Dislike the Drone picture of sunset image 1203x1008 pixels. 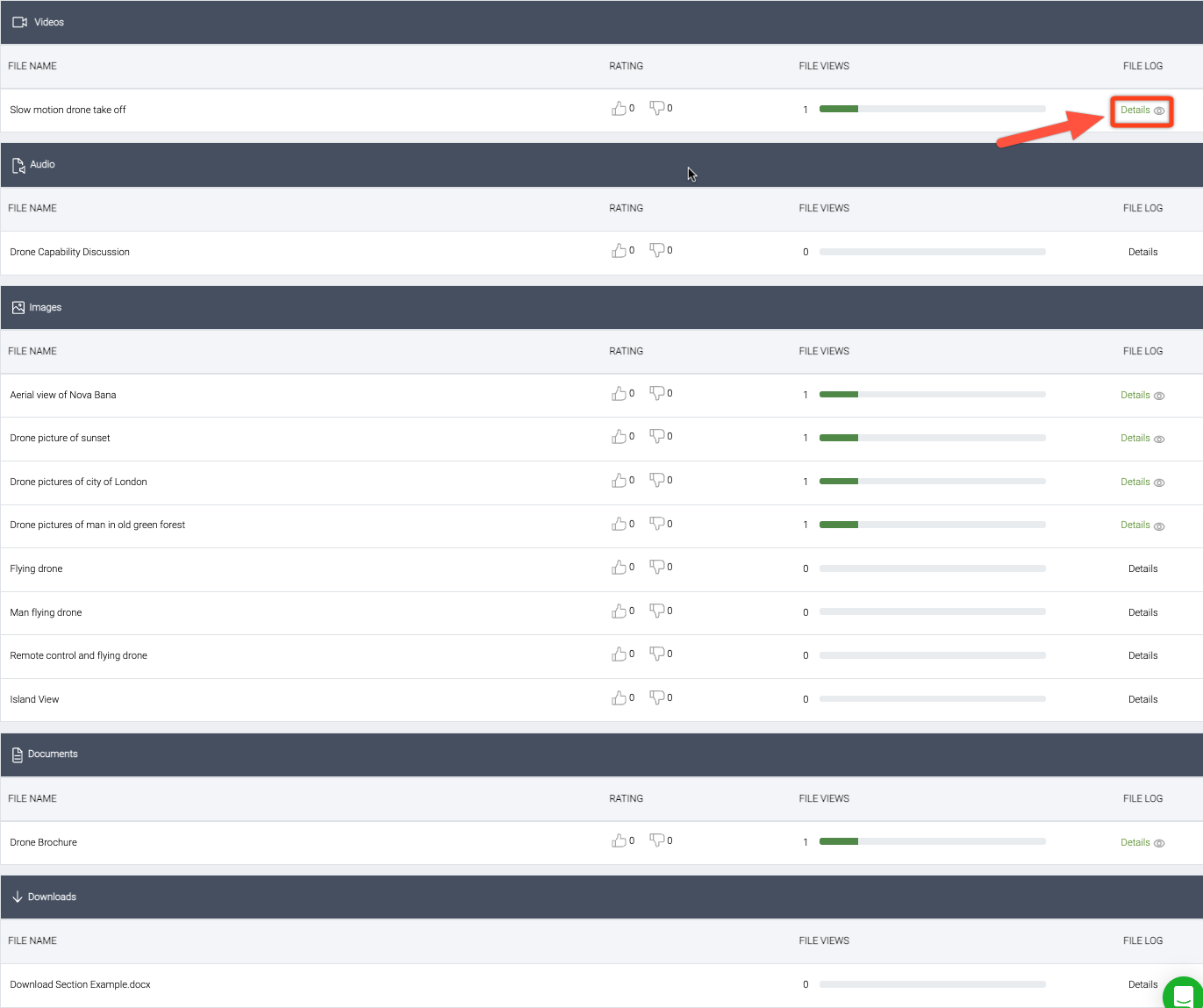(656, 436)
